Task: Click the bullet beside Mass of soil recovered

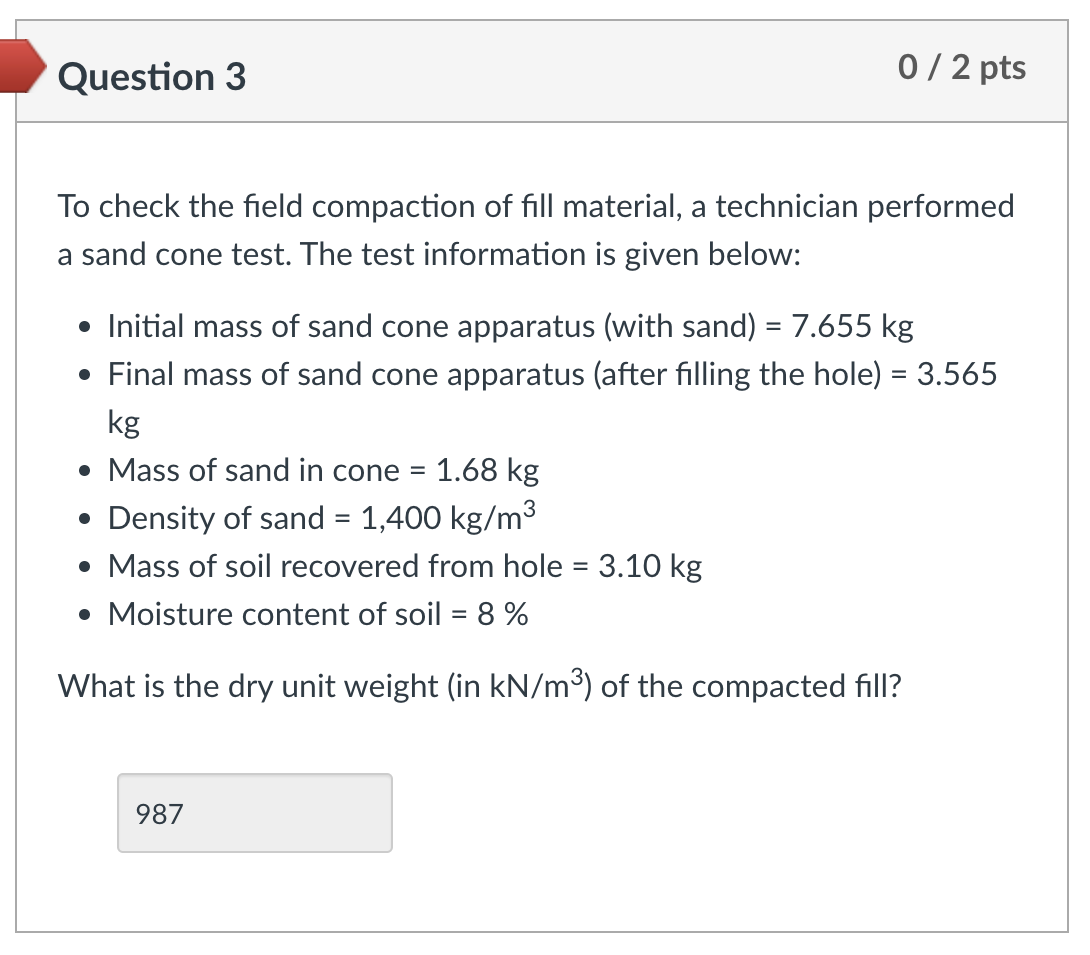Action: 84,567
